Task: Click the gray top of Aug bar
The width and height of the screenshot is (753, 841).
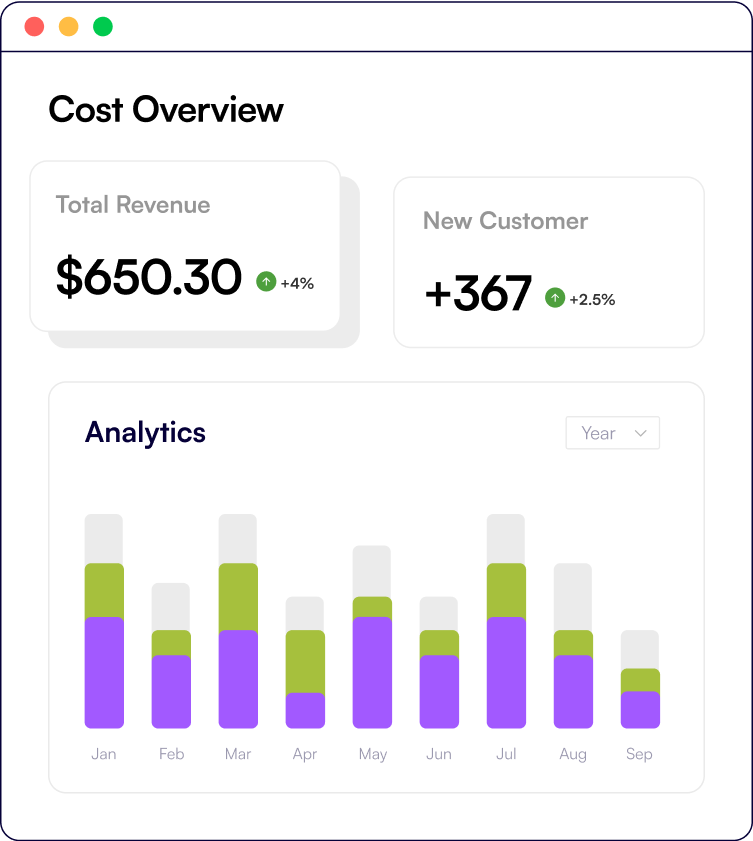Action: point(573,596)
